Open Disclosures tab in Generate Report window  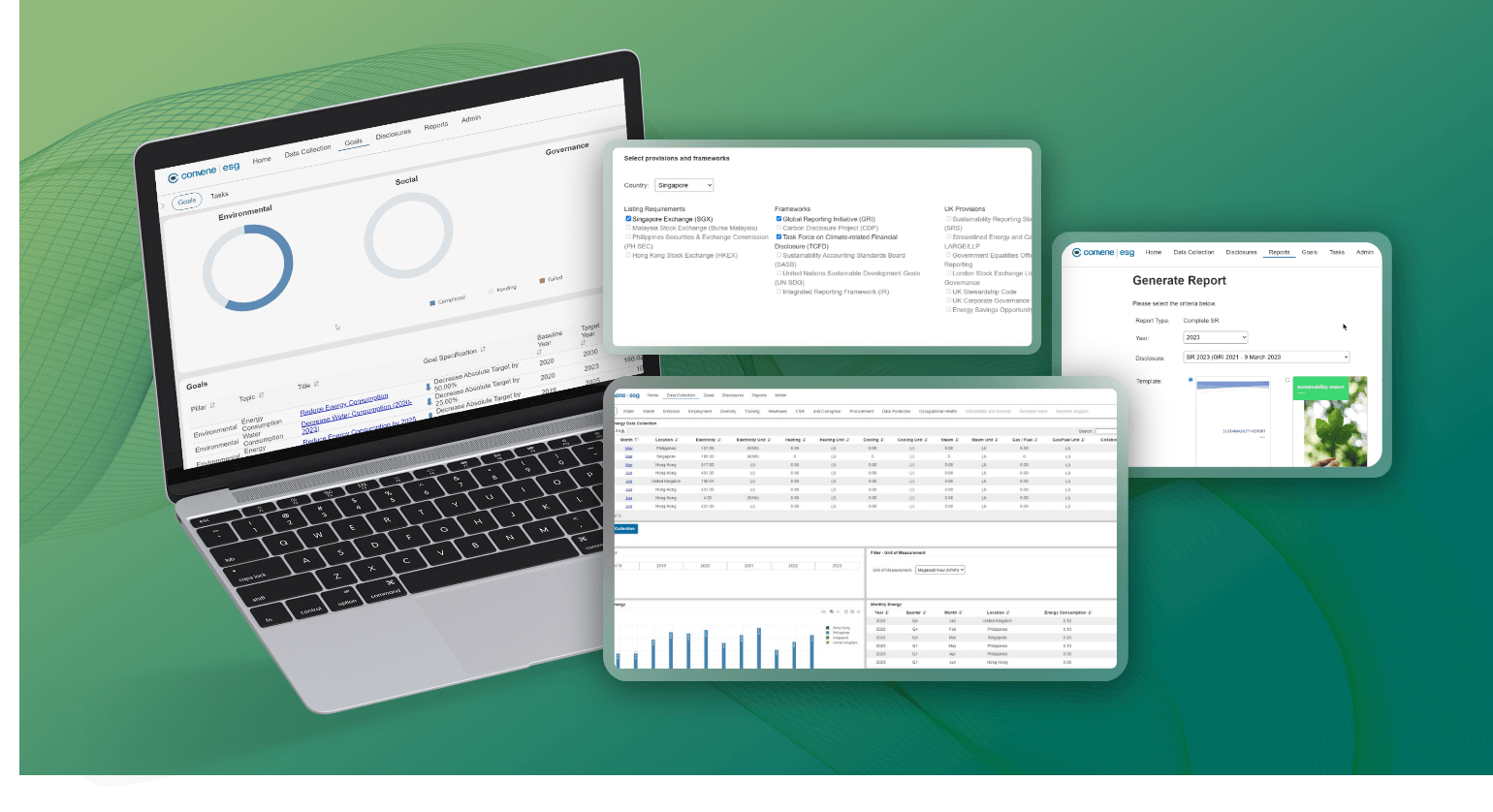(1241, 252)
